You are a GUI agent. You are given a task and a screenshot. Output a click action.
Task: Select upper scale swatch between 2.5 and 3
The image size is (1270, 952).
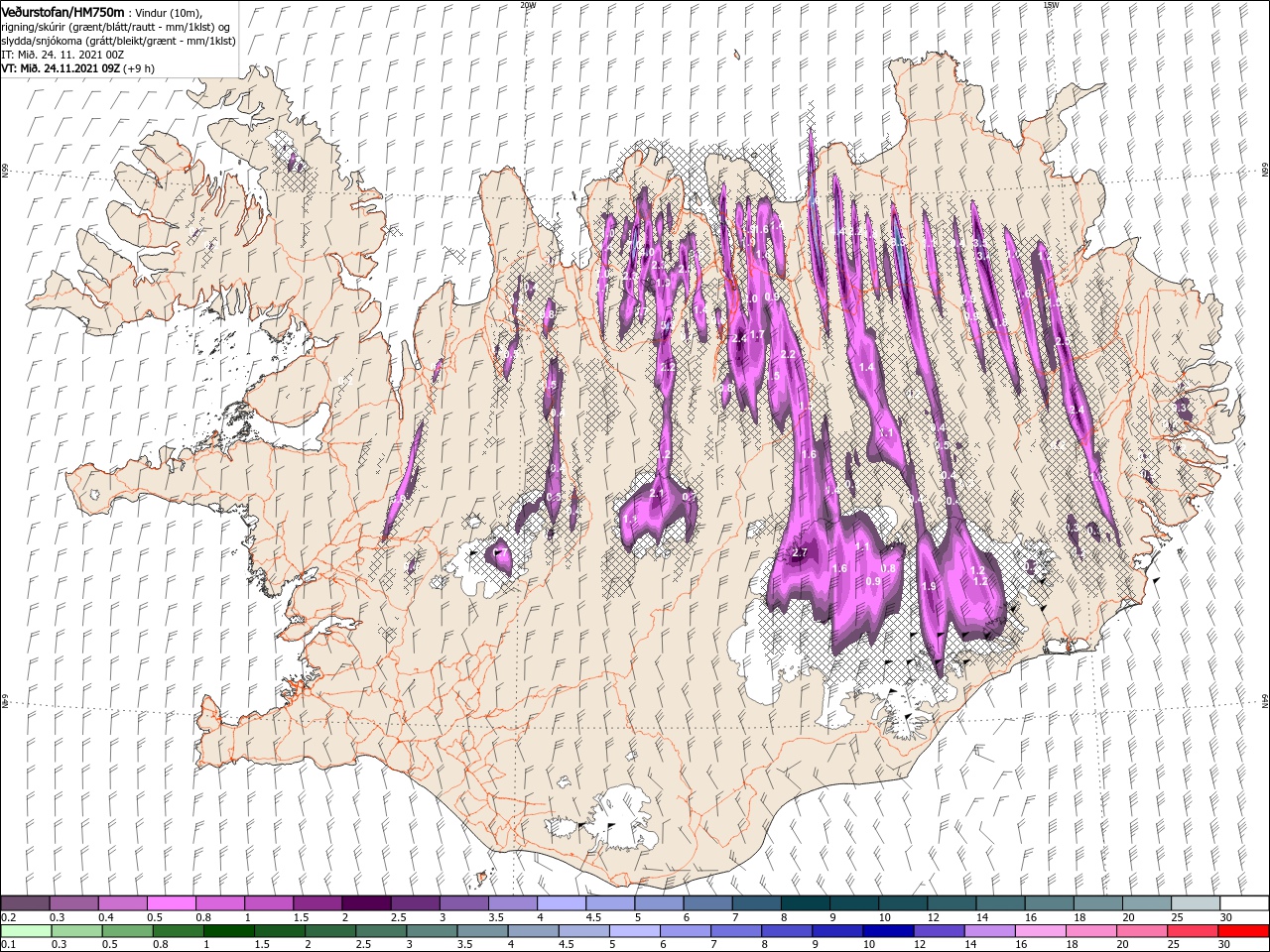pyautogui.click(x=415, y=902)
